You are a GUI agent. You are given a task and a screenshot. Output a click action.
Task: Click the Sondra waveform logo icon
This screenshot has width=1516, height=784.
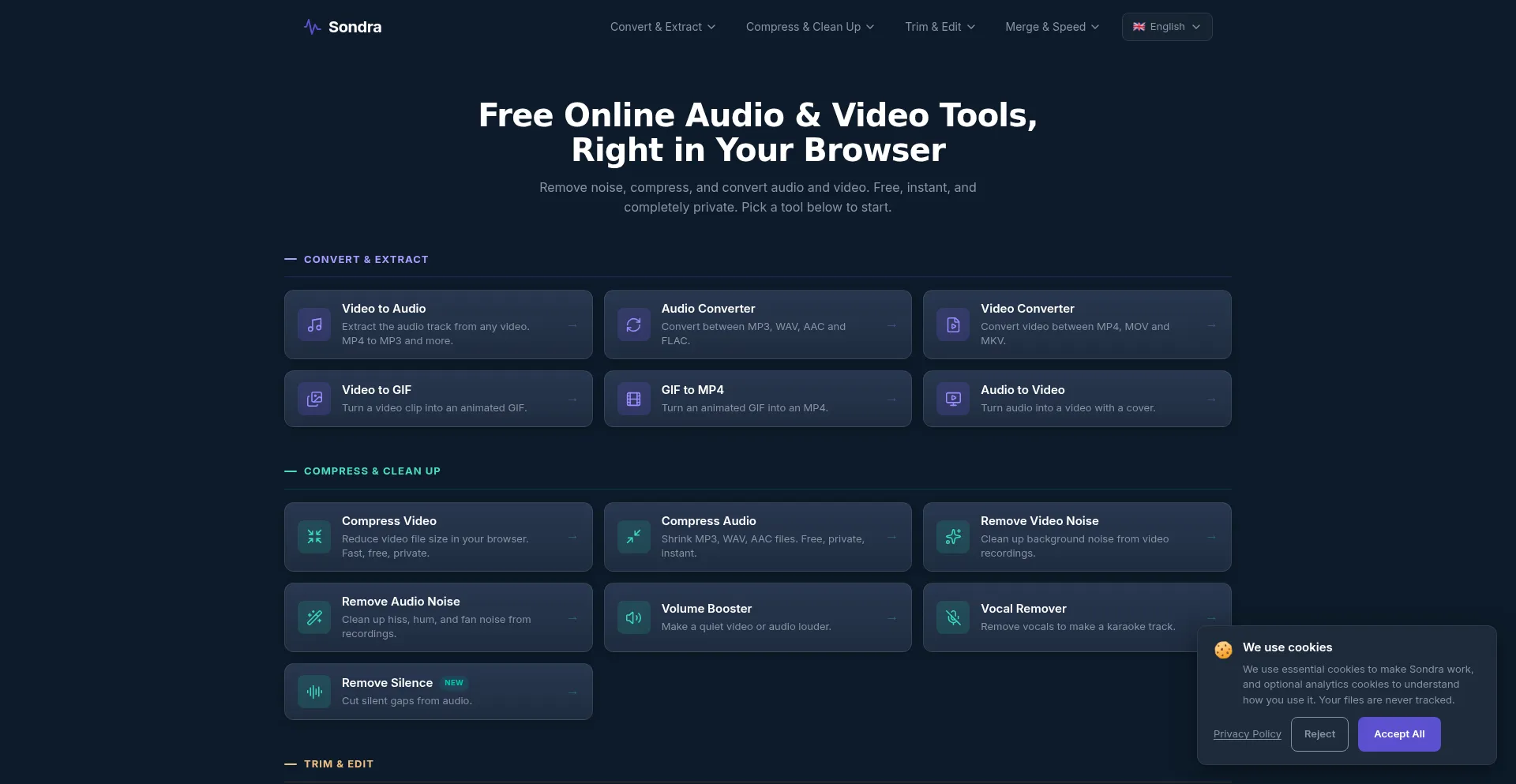tap(312, 27)
